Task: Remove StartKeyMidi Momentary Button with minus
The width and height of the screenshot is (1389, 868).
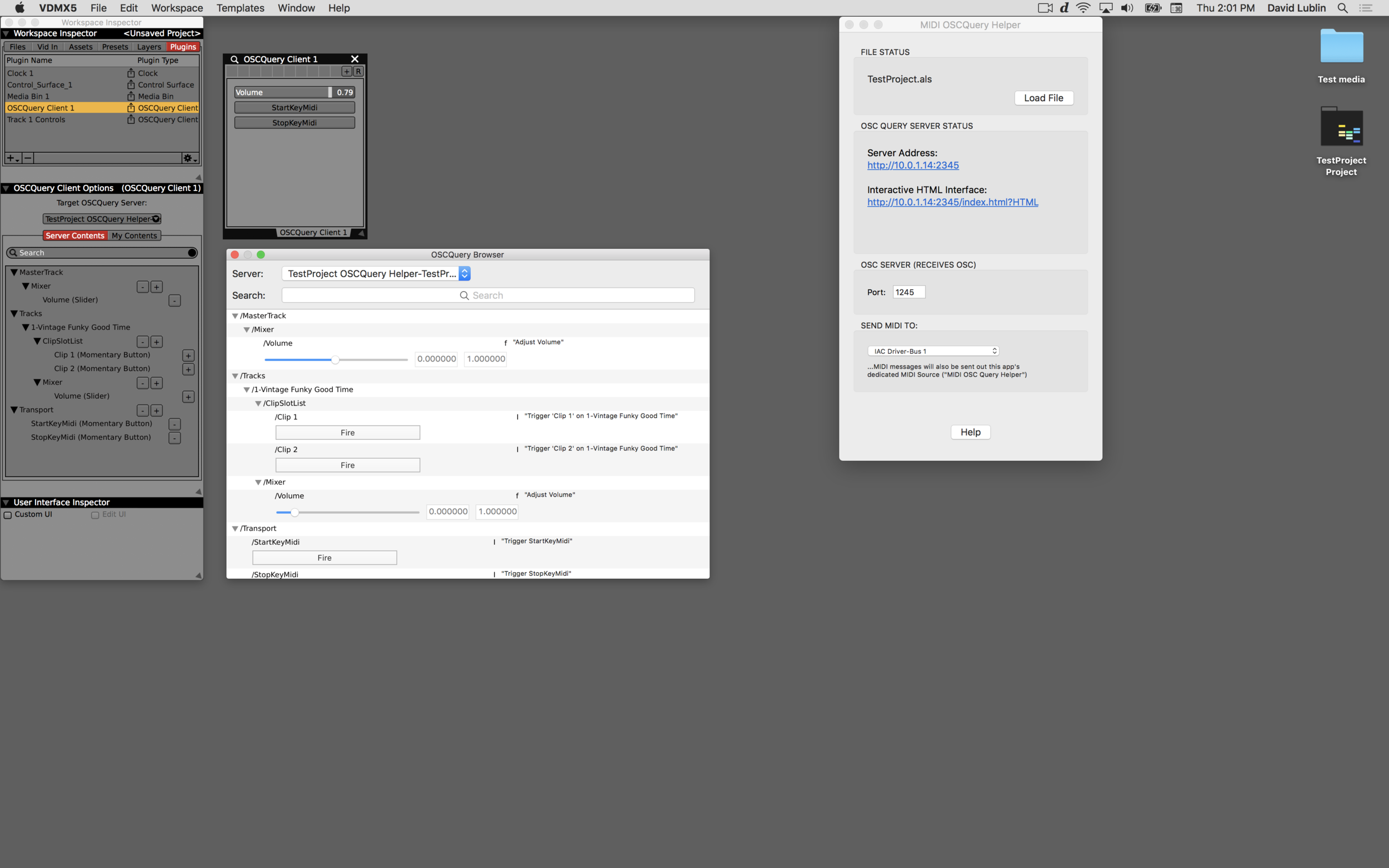Action: click(x=174, y=424)
